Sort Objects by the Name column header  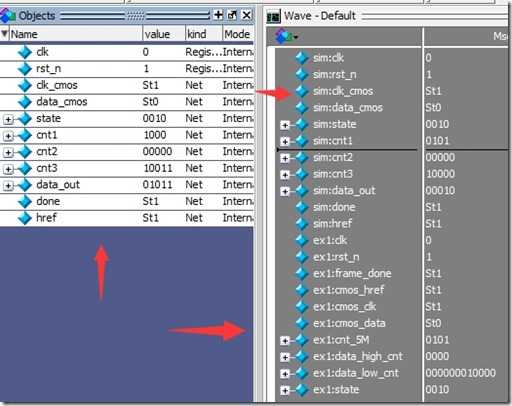76,34
